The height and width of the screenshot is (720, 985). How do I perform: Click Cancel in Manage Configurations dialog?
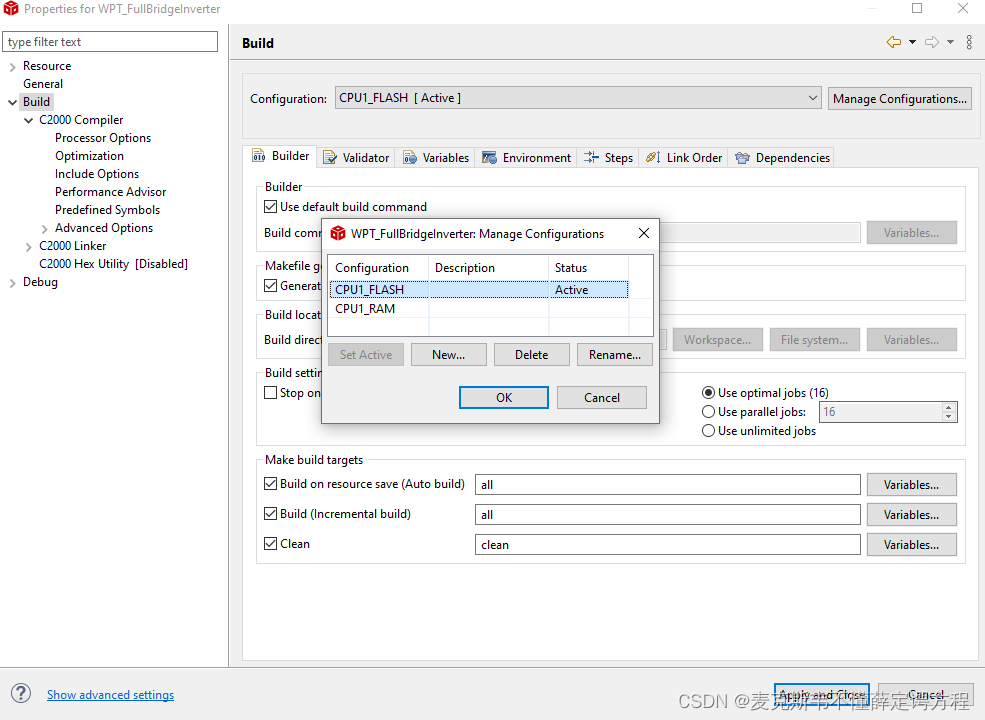coord(602,397)
